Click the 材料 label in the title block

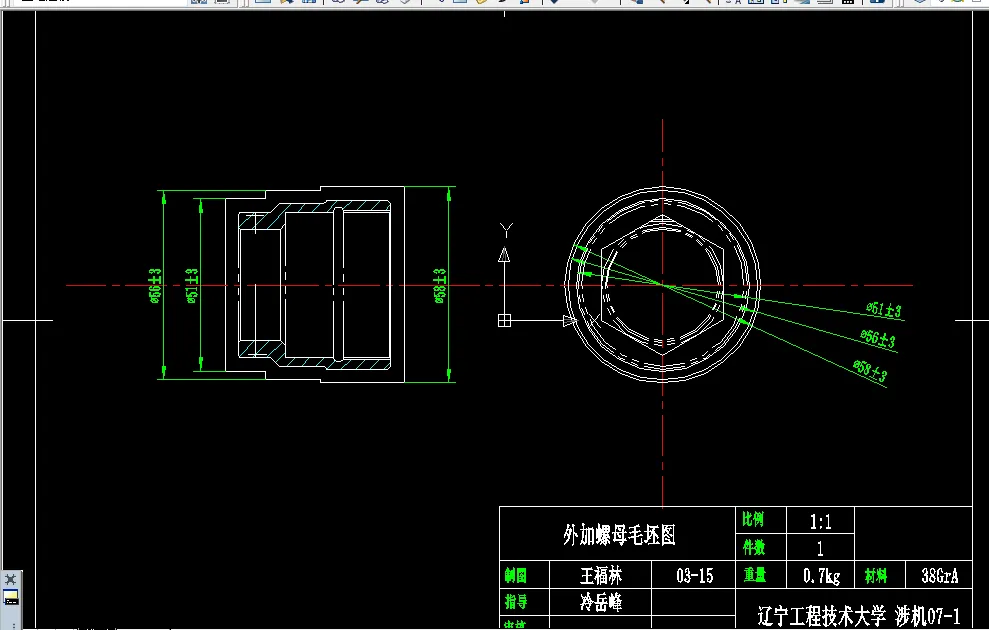click(875, 575)
